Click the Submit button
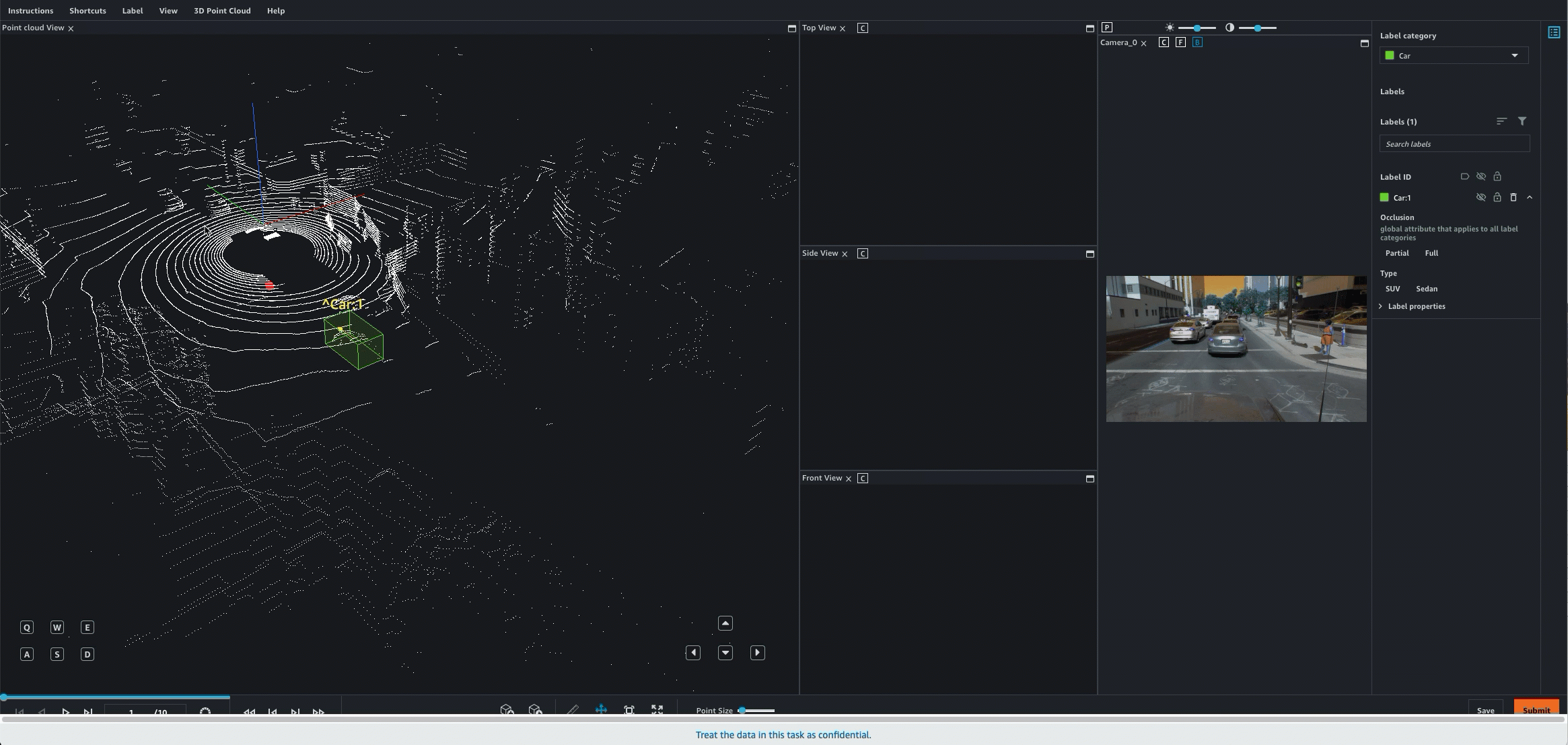Screen dimensions: 1568x745 click(x=1537, y=711)
